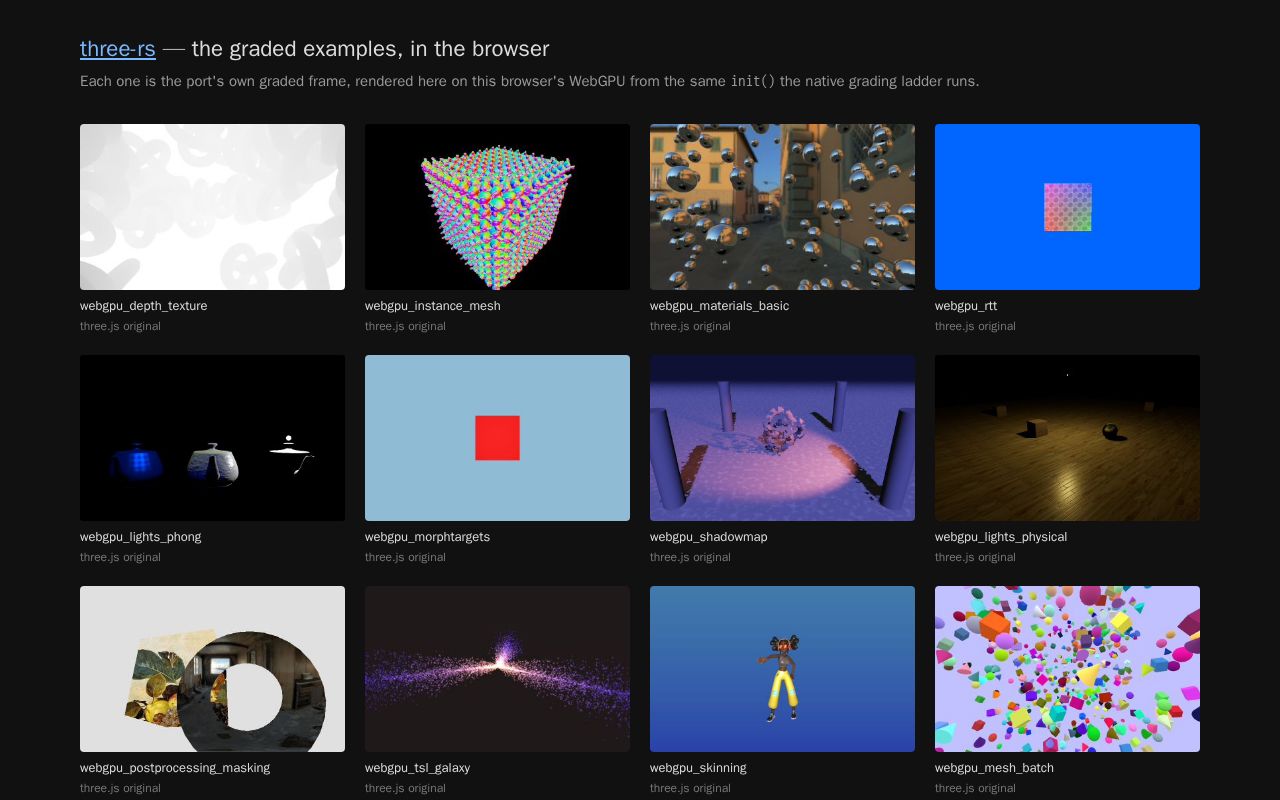Open the webgpu_instance_mesh cube thumbnail
This screenshot has height=800, width=1280.
click(x=497, y=207)
